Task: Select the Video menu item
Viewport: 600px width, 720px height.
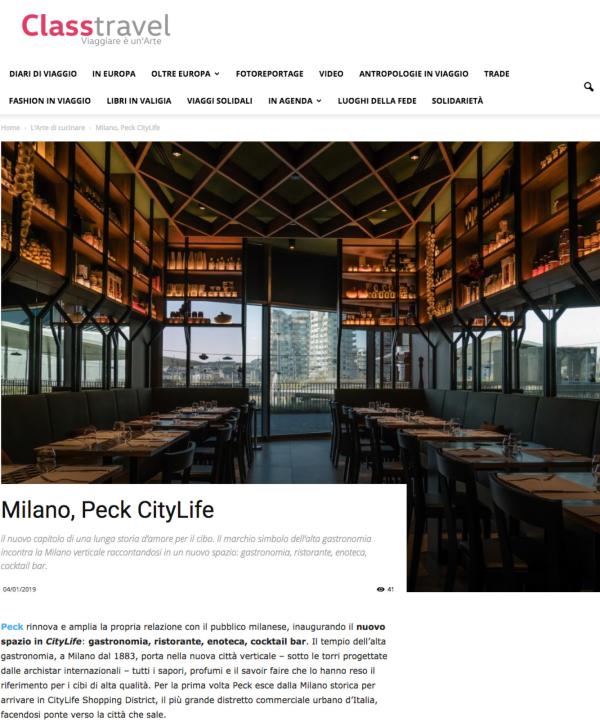Action: click(331, 73)
